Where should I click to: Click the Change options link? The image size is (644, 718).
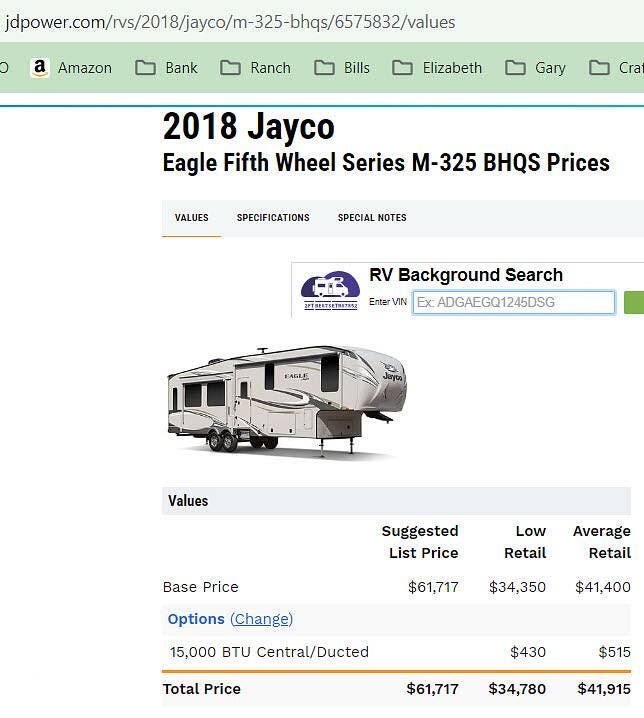261,619
